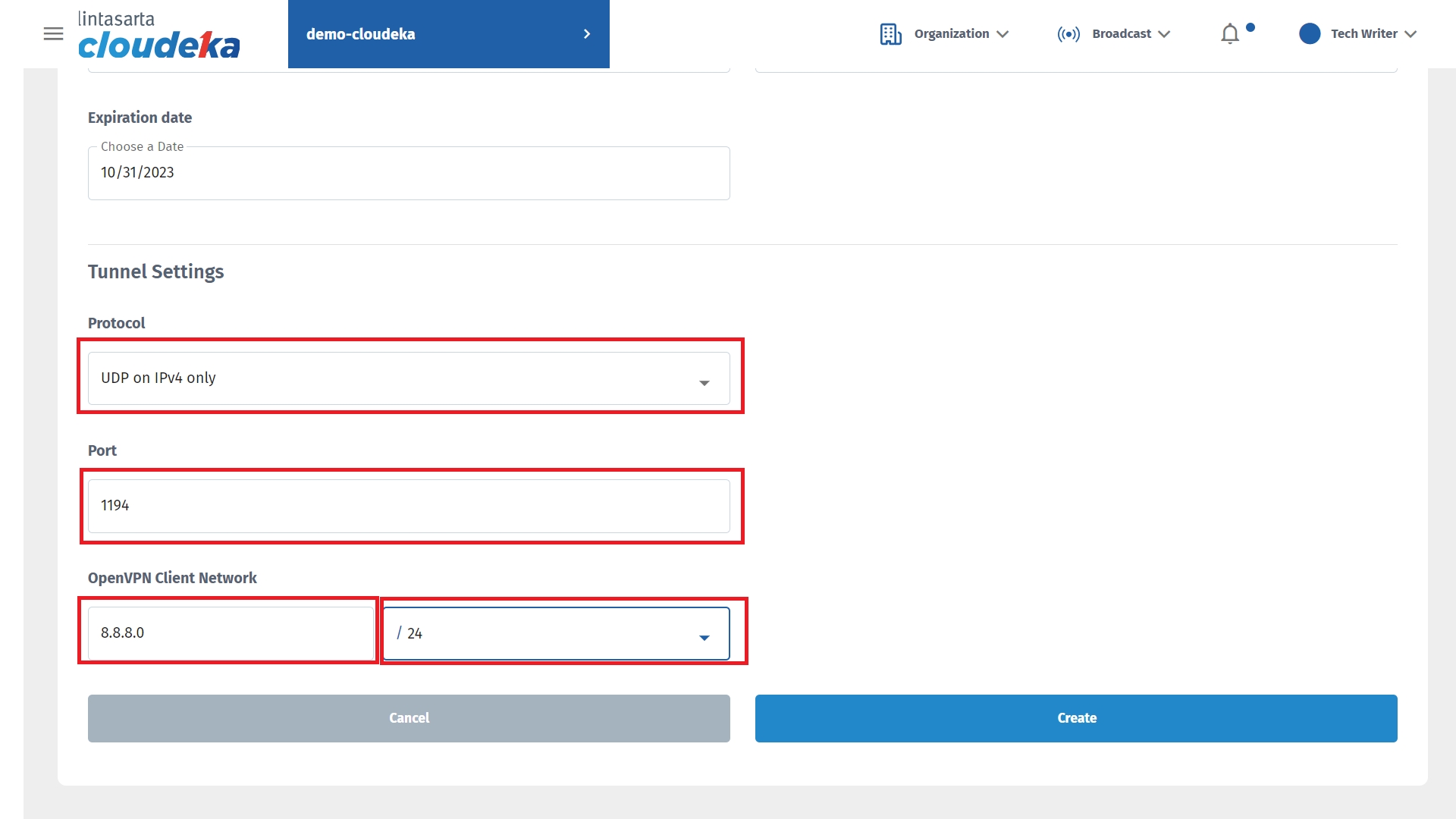Image resolution: width=1456 pixels, height=819 pixels.
Task: Select the demo-cloudeka project tab
Action: 361,34
